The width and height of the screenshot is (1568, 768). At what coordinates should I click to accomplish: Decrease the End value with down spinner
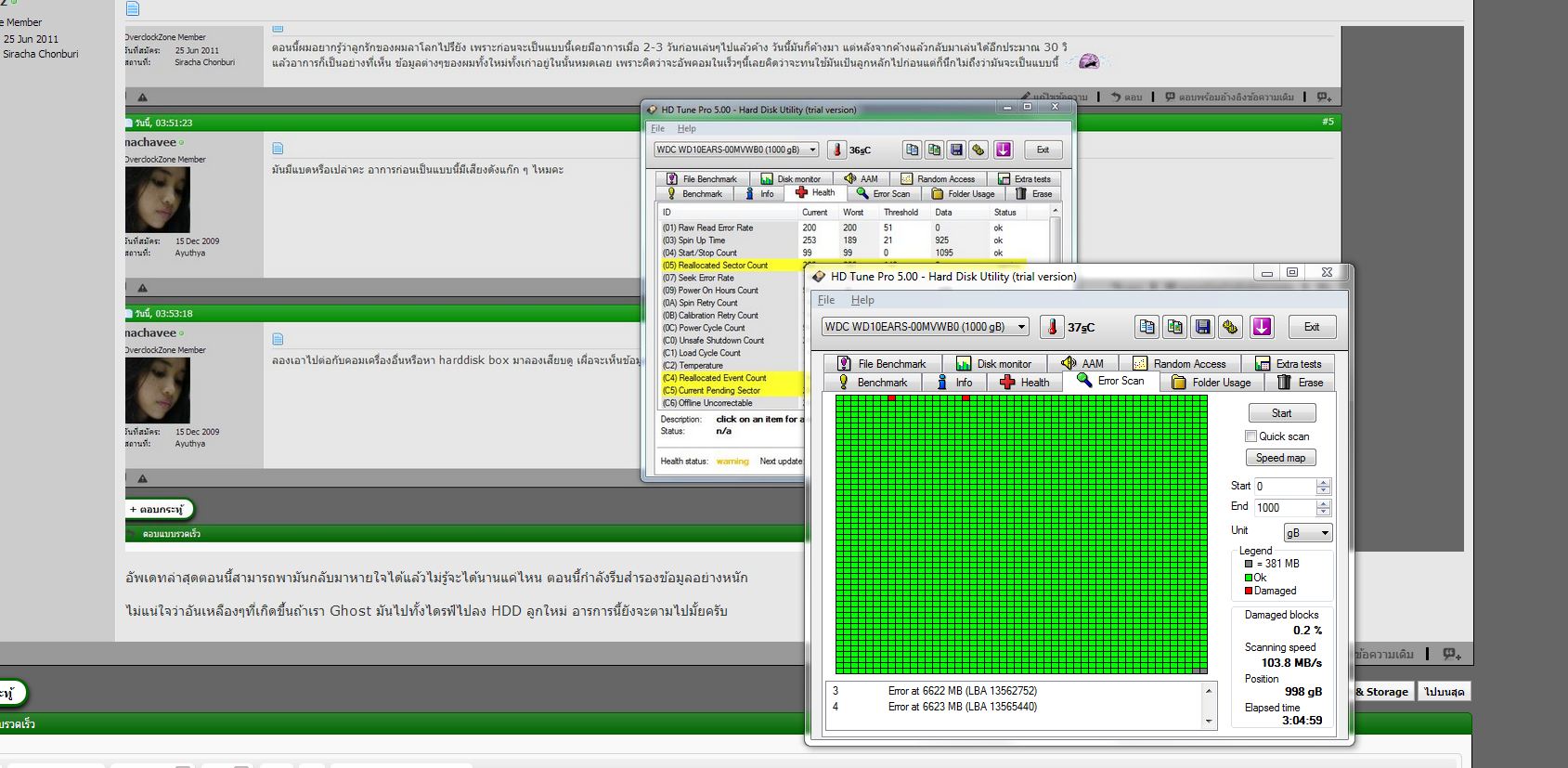coord(1324,512)
